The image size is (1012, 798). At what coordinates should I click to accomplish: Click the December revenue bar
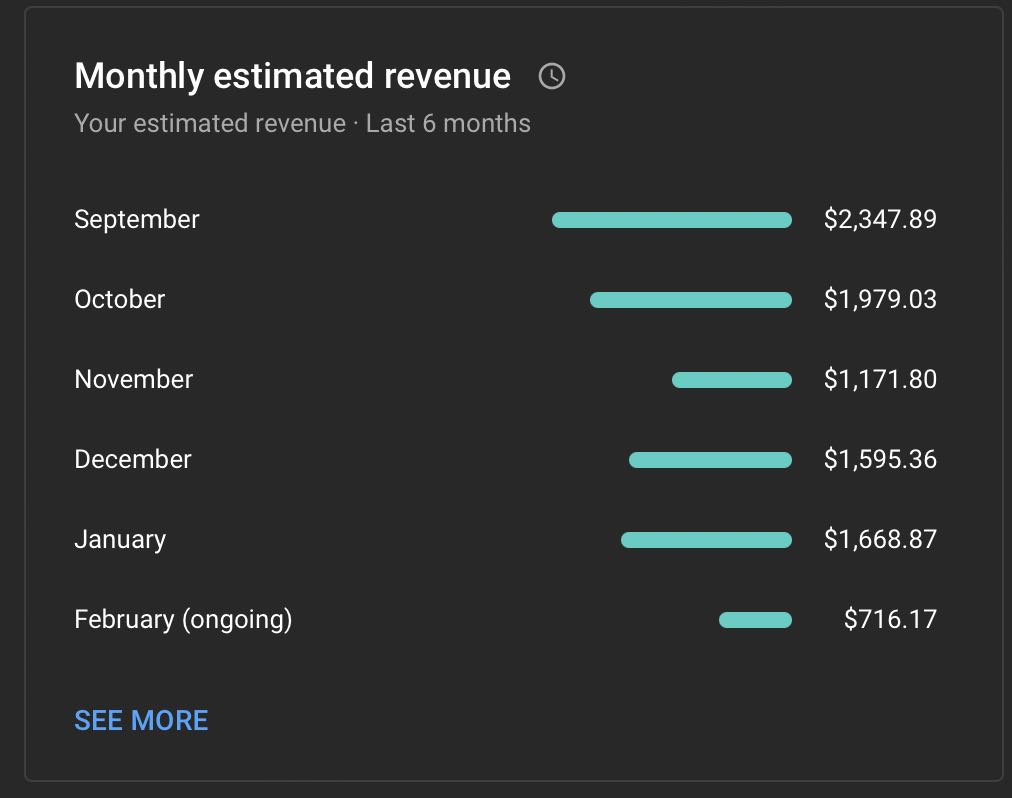click(711, 460)
